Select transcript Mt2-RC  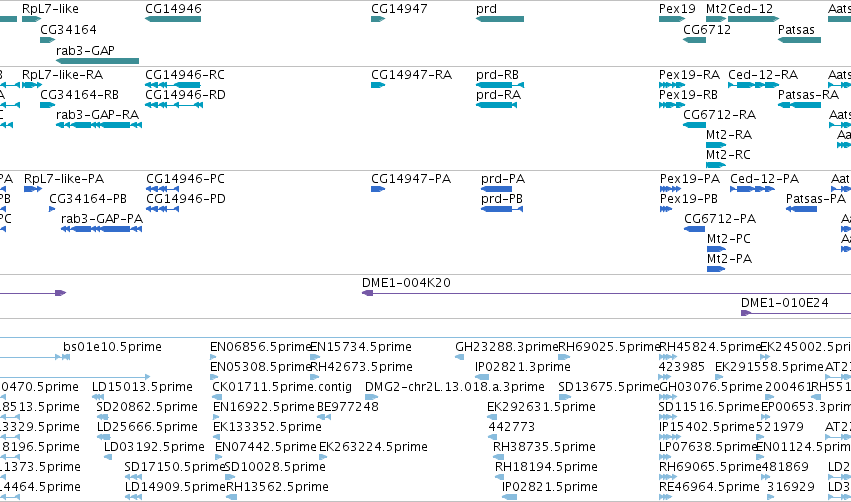coord(716,165)
